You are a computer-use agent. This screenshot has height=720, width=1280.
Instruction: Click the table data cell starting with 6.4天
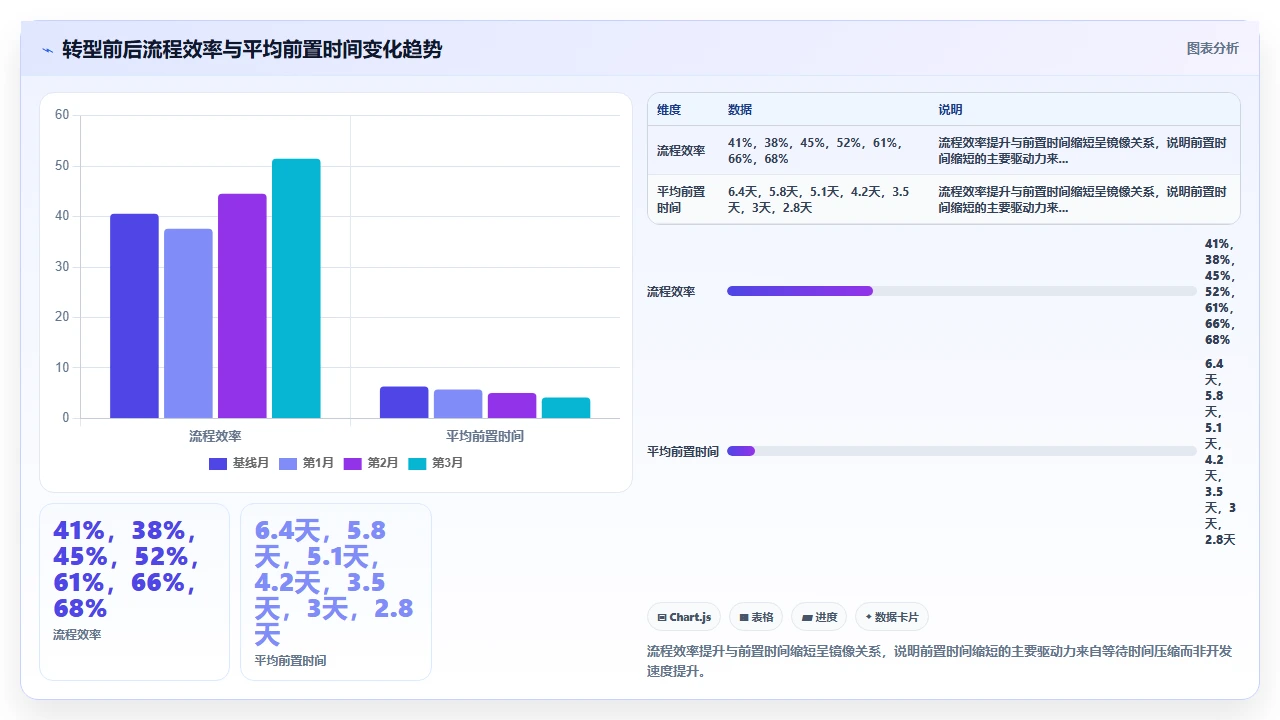click(x=825, y=200)
